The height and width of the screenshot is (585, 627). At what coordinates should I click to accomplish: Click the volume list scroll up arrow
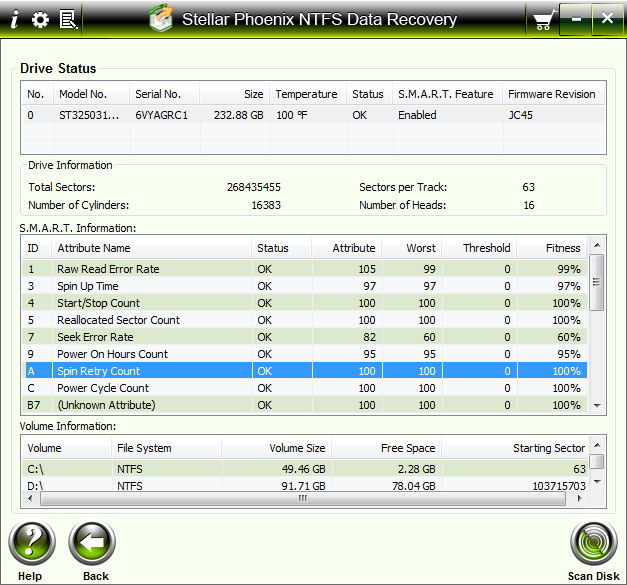coord(597,445)
